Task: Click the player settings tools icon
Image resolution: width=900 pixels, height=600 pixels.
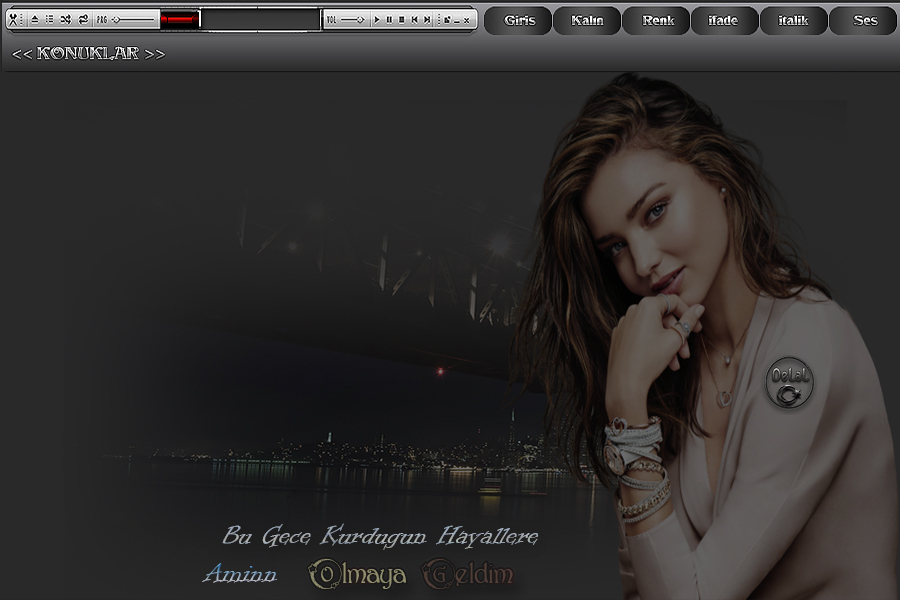Action: click(x=13, y=19)
